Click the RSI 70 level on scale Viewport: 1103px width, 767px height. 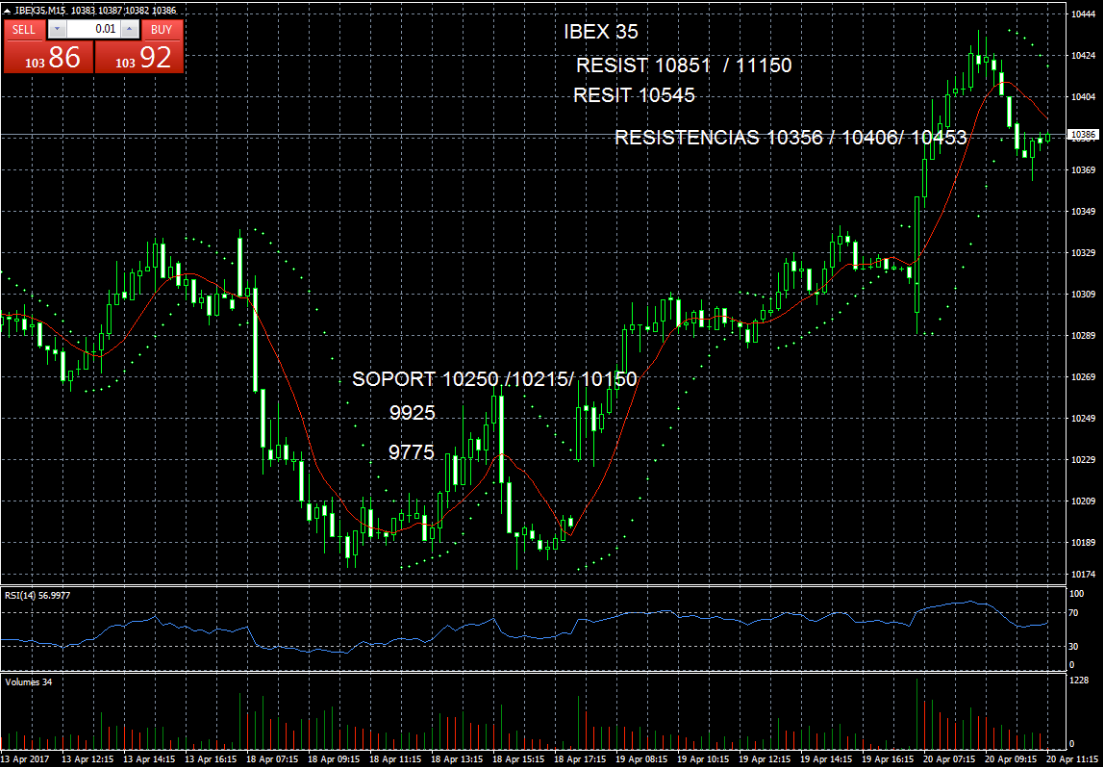point(1073,612)
